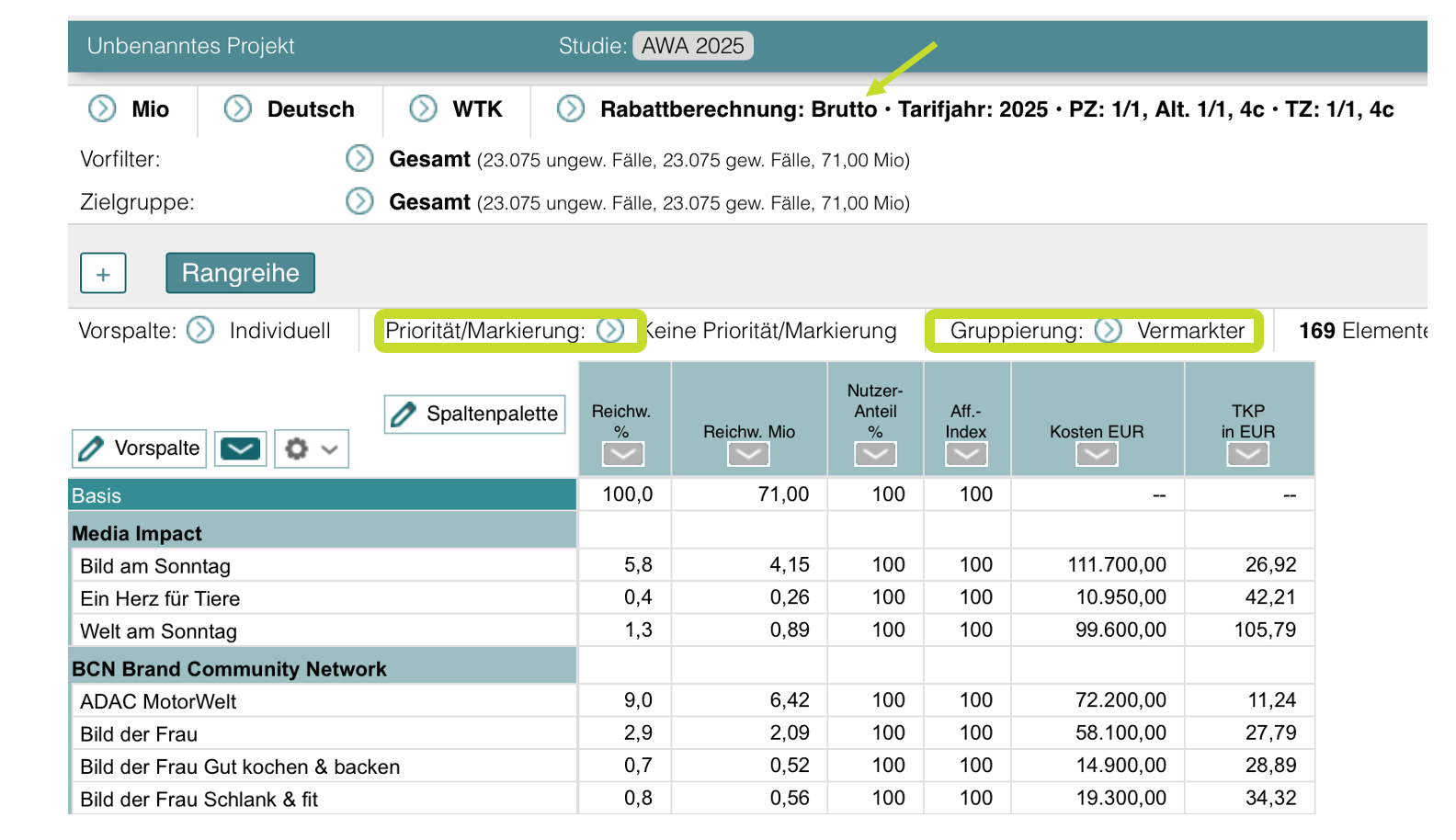Viewport: 1456px width, 840px height.
Task: Click the AWA 2025 study label
Action: pos(692,46)
